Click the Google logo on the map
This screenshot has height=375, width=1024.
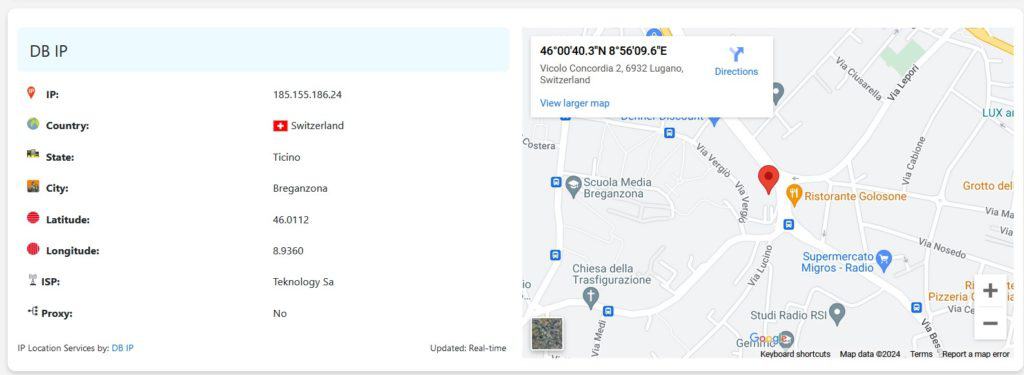pyautogui.click(x=768, y=338)
